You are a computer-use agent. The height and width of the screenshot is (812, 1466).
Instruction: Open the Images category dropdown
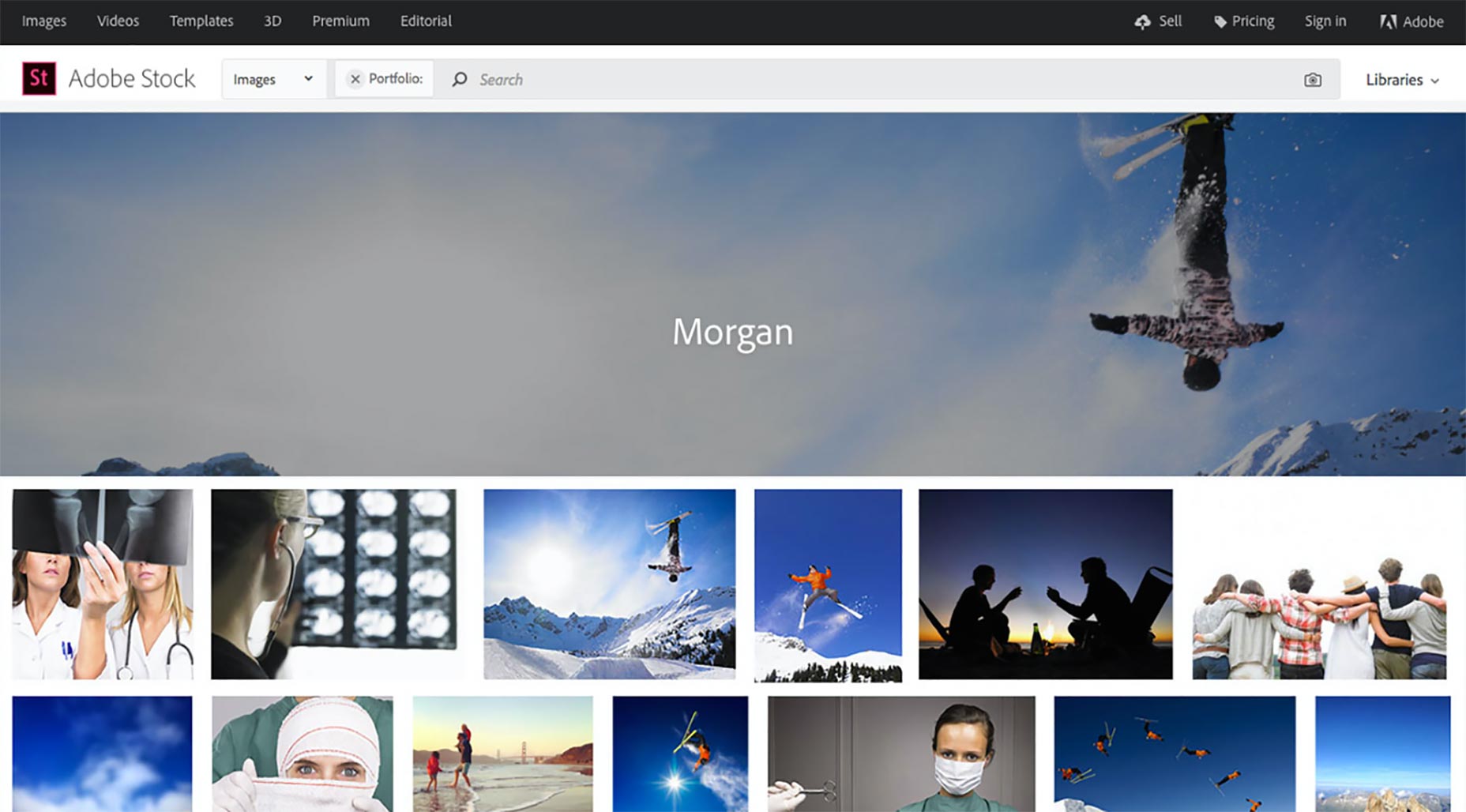(x=273, y=79)
